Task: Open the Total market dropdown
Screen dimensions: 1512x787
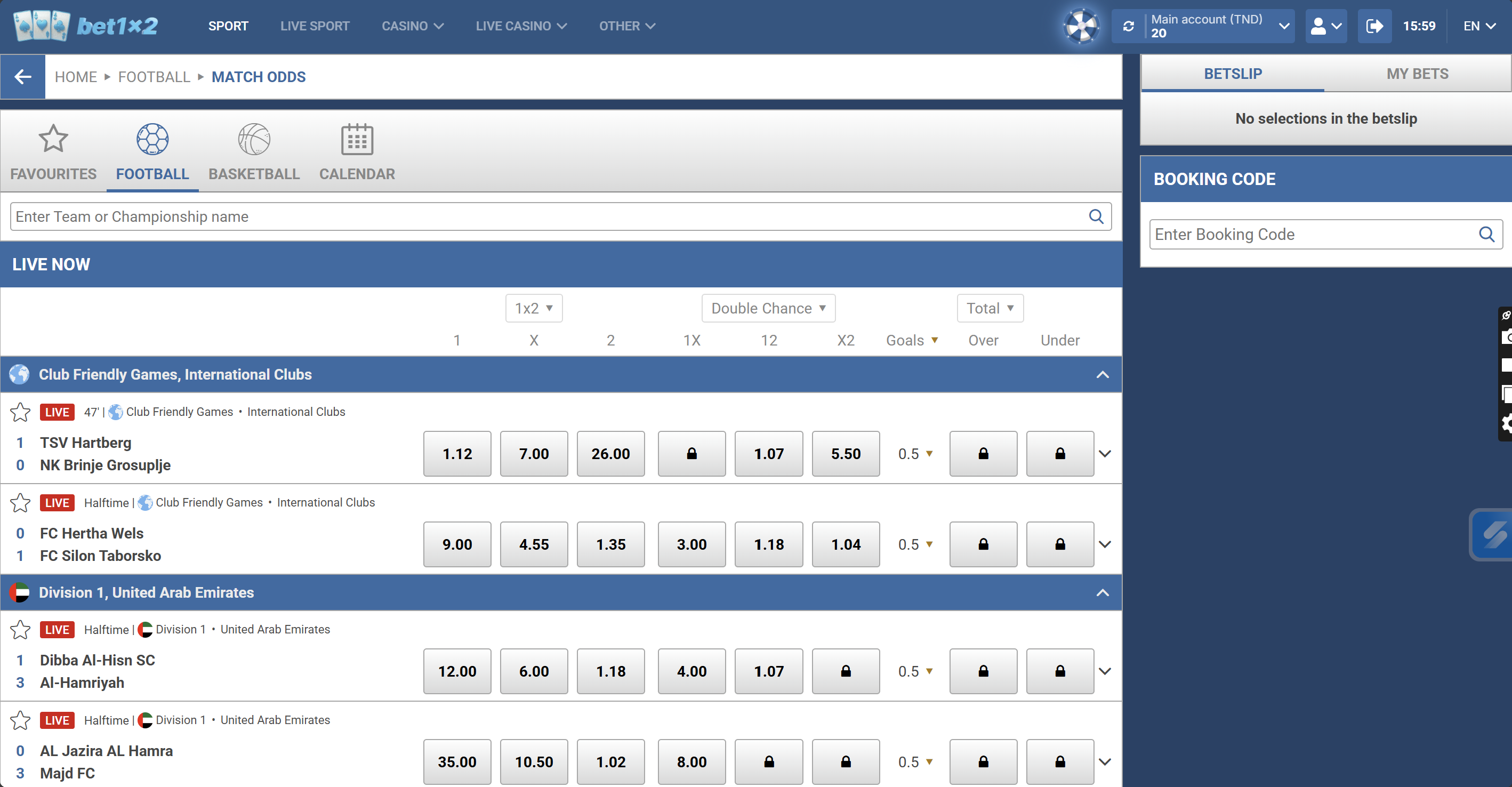Action: tap(990, 308)
